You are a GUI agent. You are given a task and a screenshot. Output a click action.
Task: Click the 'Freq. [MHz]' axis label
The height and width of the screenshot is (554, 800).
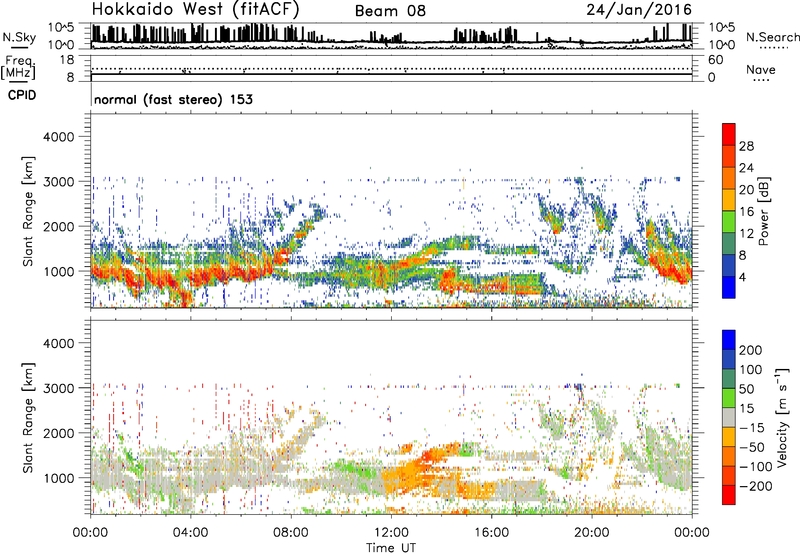point(18,68)
